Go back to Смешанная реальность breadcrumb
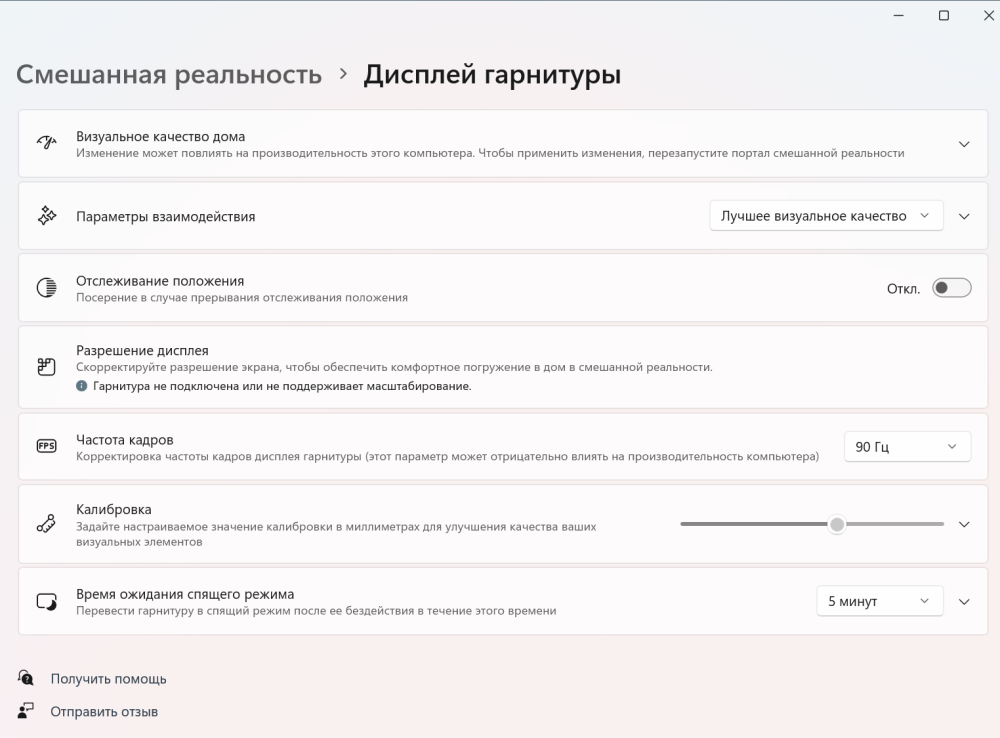The height and width of the screenshot is (738, 1000). click(x=167, y=74)
